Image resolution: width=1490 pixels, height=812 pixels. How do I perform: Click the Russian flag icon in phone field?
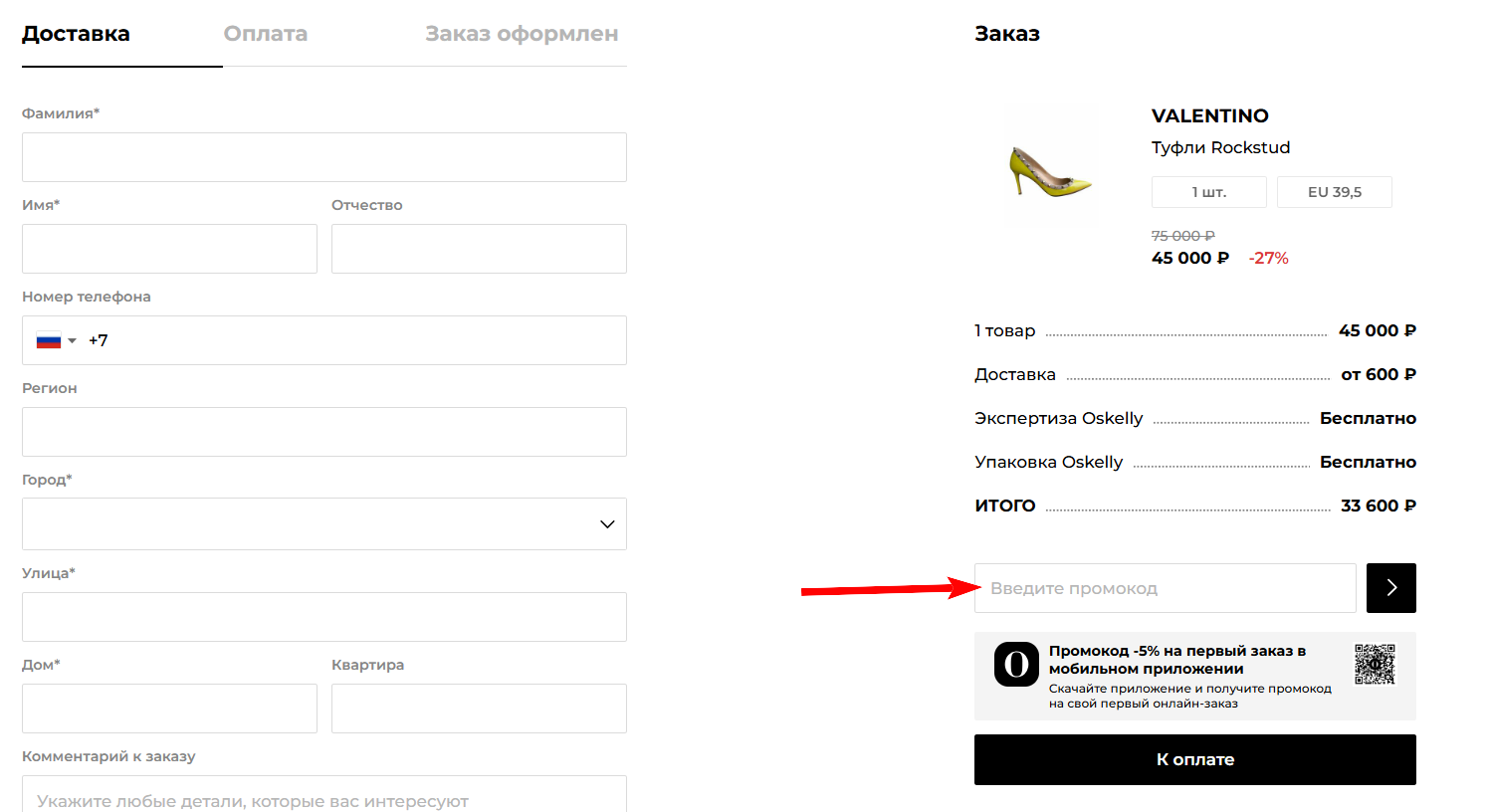point(52,339)
